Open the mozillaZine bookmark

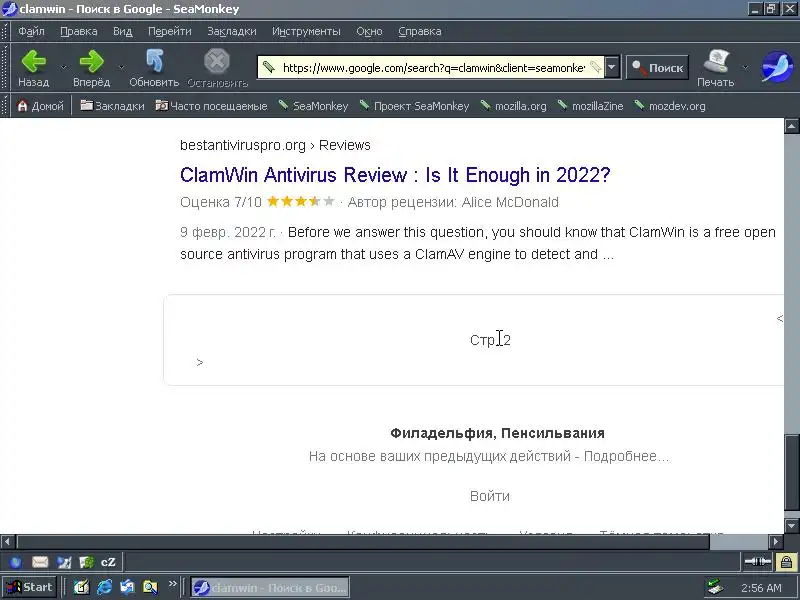click(590, 106)
